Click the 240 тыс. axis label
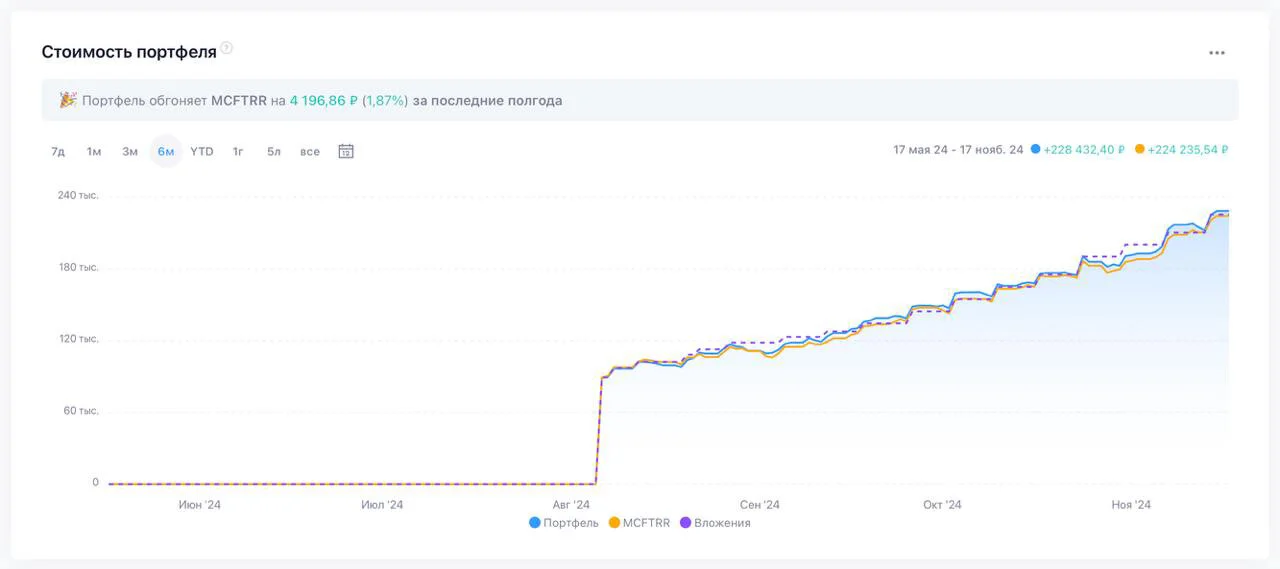This screenshot has width=1280, height=569. 78,196
